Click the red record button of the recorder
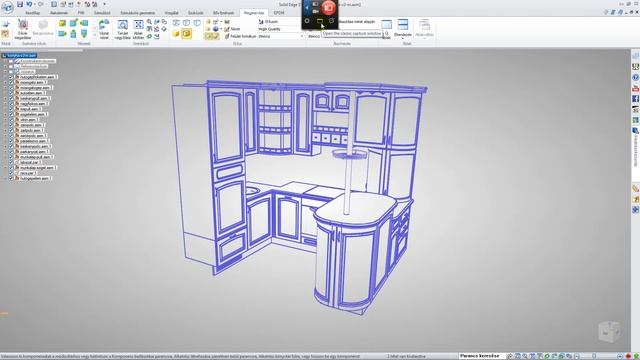Image resolution: width=640 pixels, height=360 pixels. point(329,7)
